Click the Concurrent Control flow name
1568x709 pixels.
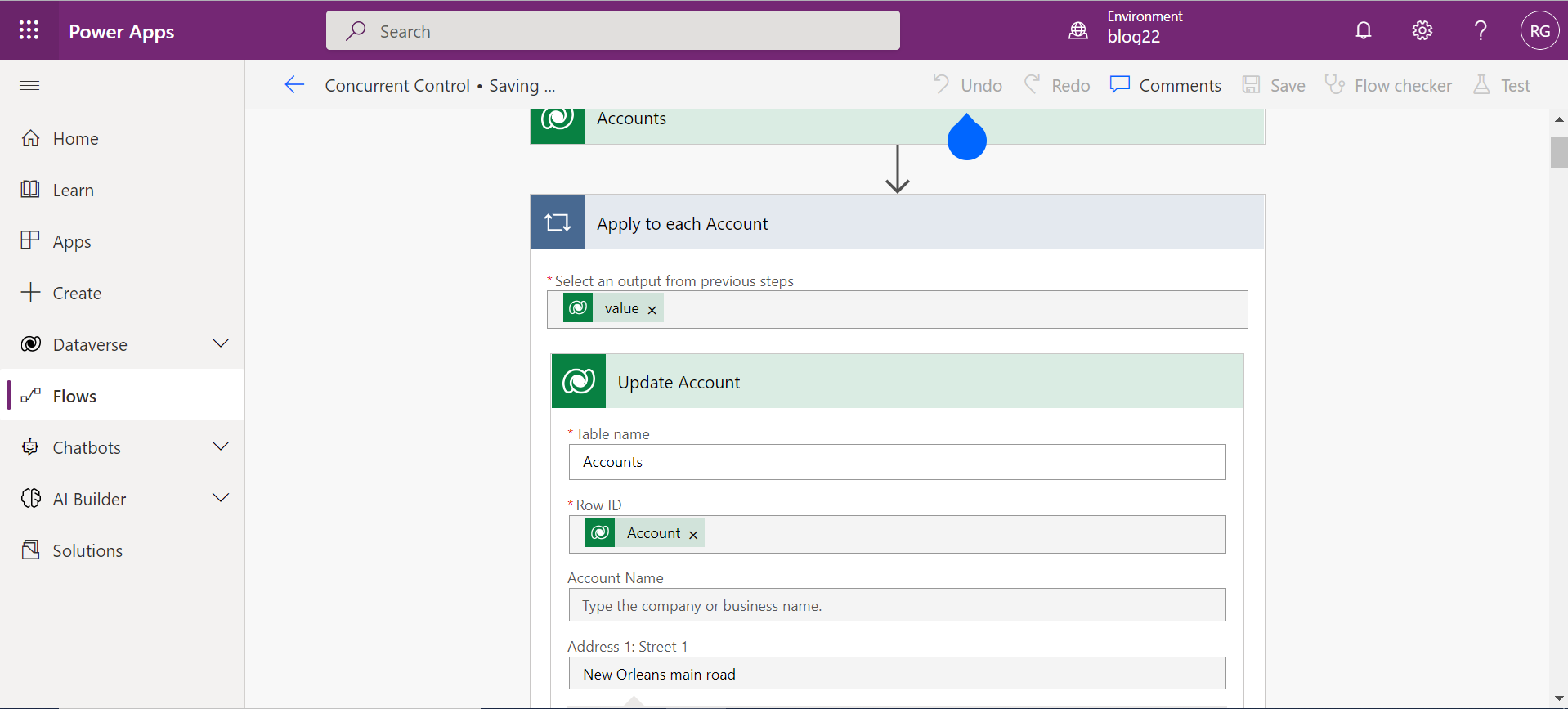click(x=397, y=85)
